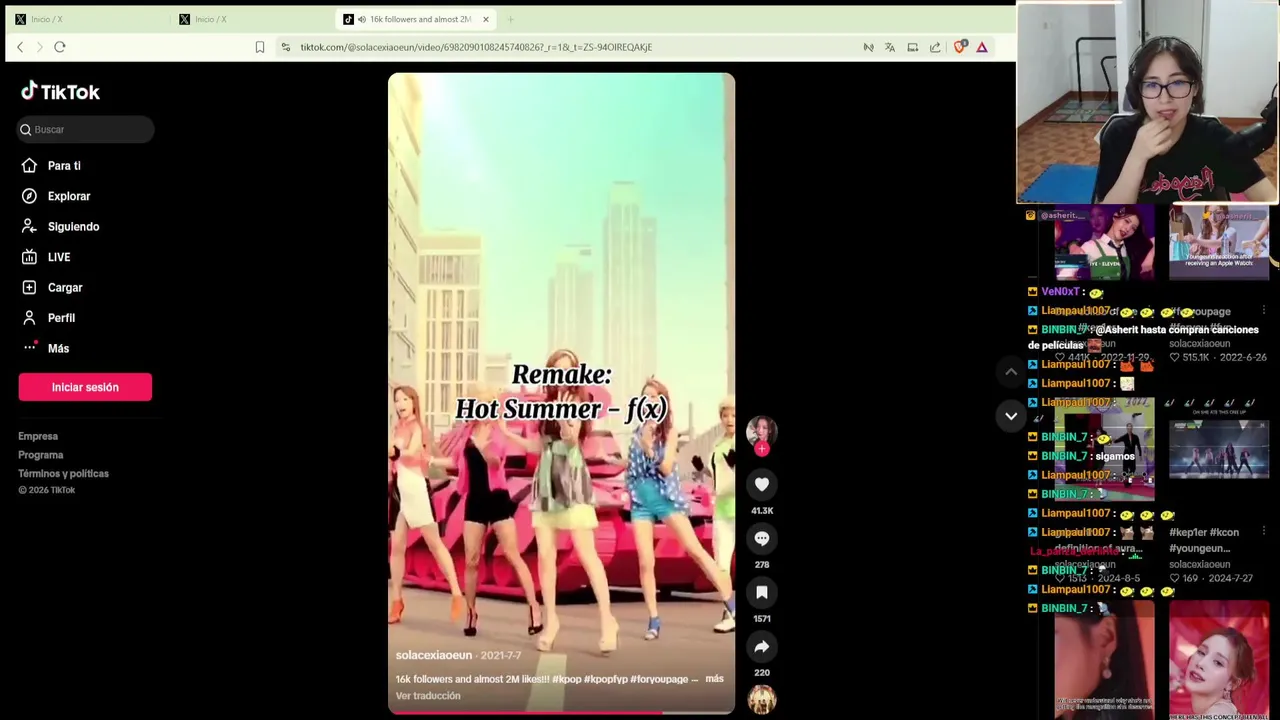Open the video comments icon
The width and height of the screenshot is (1280, 720).
point(762,538)
